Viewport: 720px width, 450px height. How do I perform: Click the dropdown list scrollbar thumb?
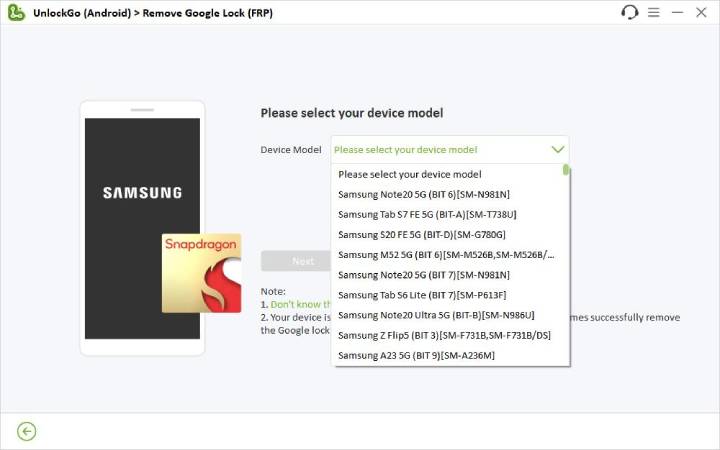coord(566,170)
